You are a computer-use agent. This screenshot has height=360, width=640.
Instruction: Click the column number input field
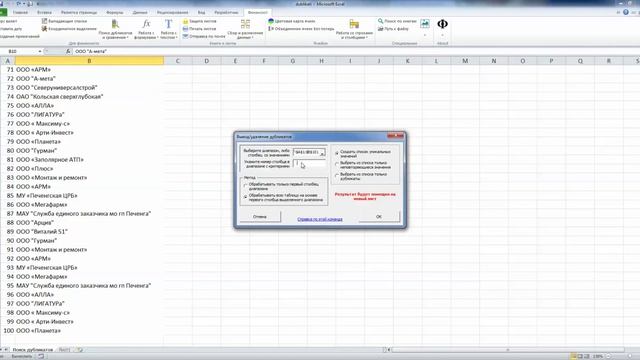coord(309,164)
